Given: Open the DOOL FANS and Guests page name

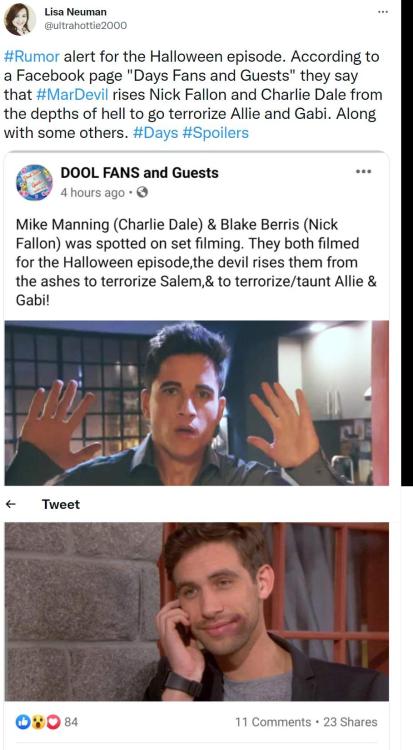Looking at the screenshot, I should (x=139, y=173).
